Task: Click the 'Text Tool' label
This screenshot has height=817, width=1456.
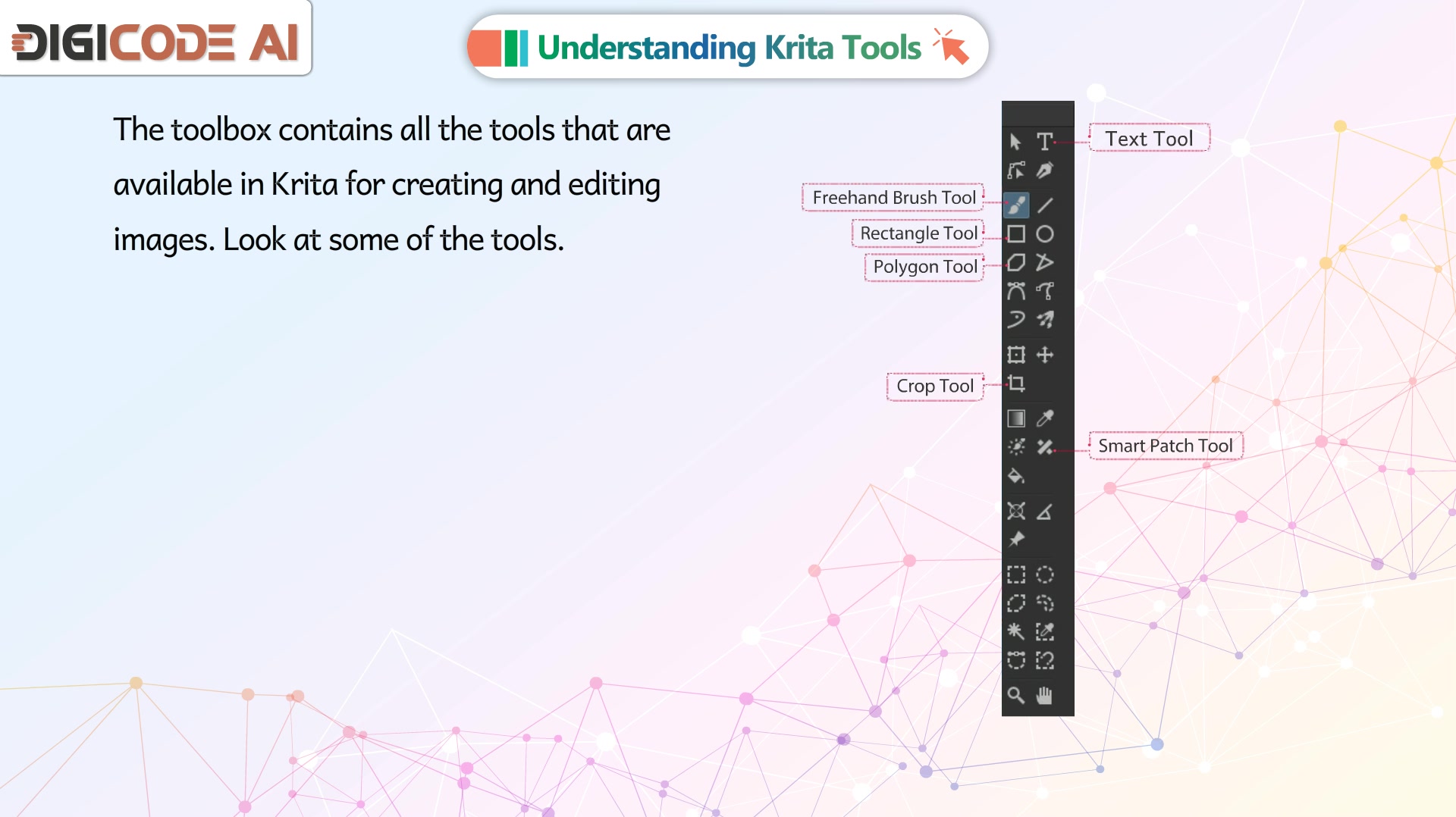Action: coord(1149,139)
